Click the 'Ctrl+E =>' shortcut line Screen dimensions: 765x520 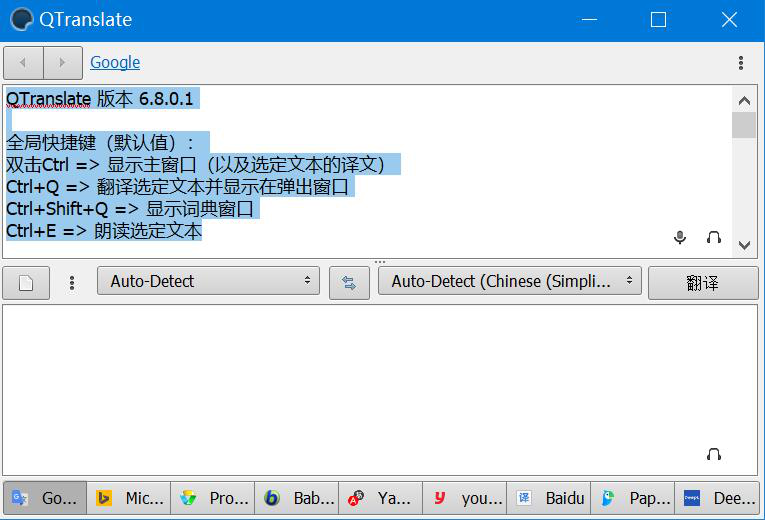[104, 231]
